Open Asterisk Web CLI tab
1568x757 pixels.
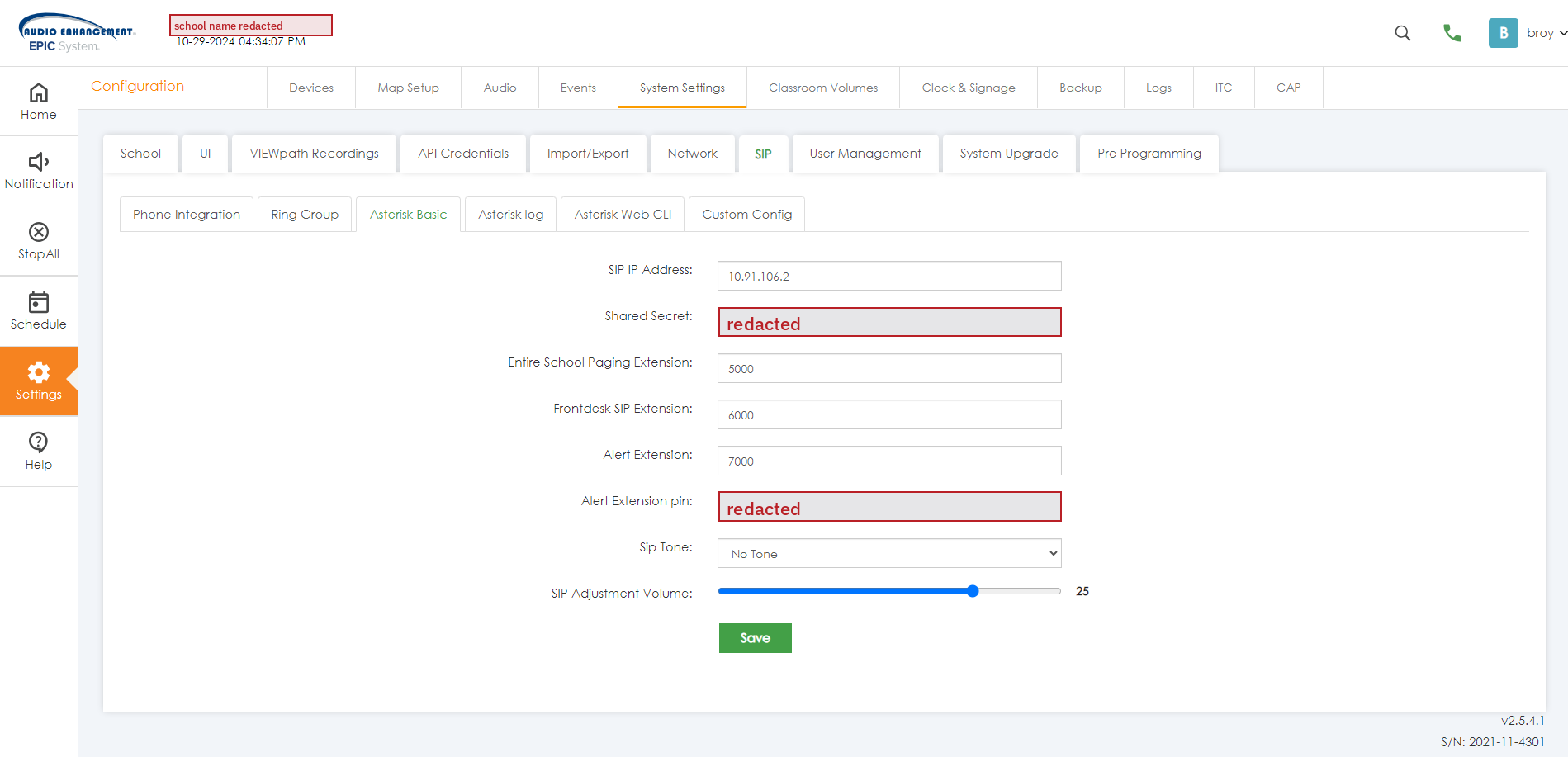tap(623, 215)
